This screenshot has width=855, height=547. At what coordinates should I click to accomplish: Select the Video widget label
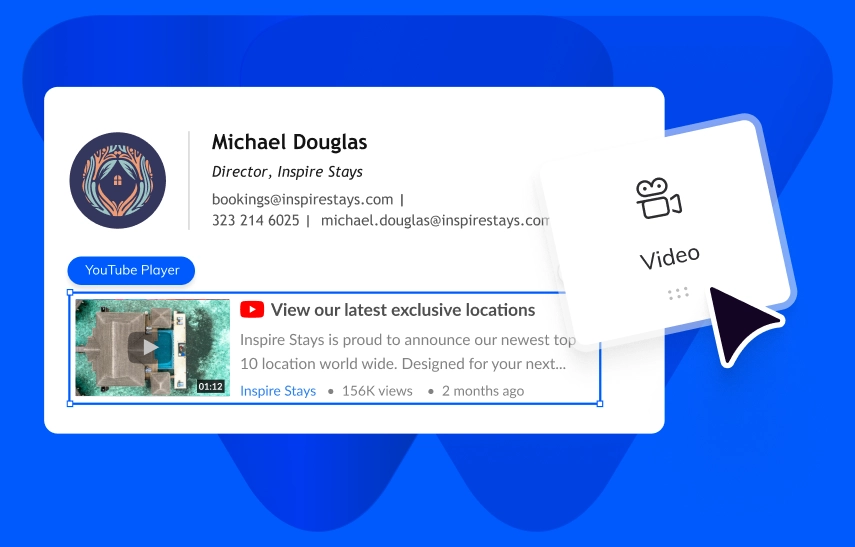pos(669,257)
